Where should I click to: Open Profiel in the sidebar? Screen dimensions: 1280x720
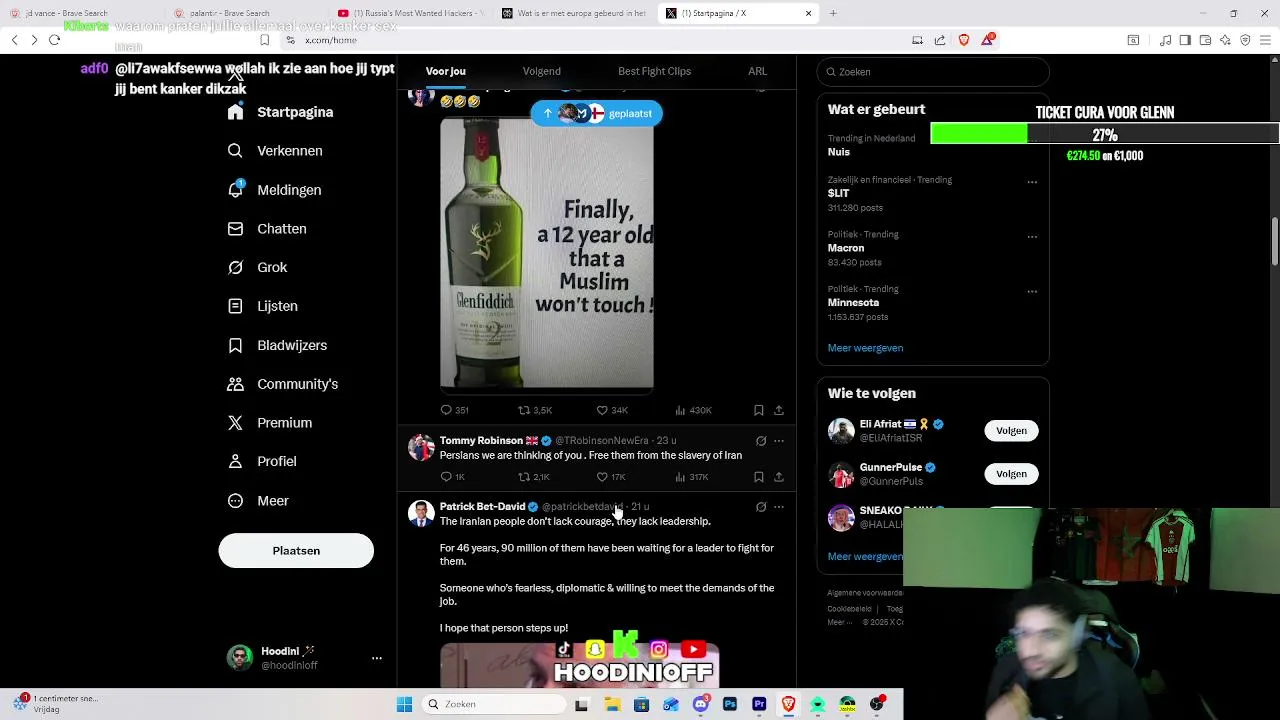click(262, 462)
